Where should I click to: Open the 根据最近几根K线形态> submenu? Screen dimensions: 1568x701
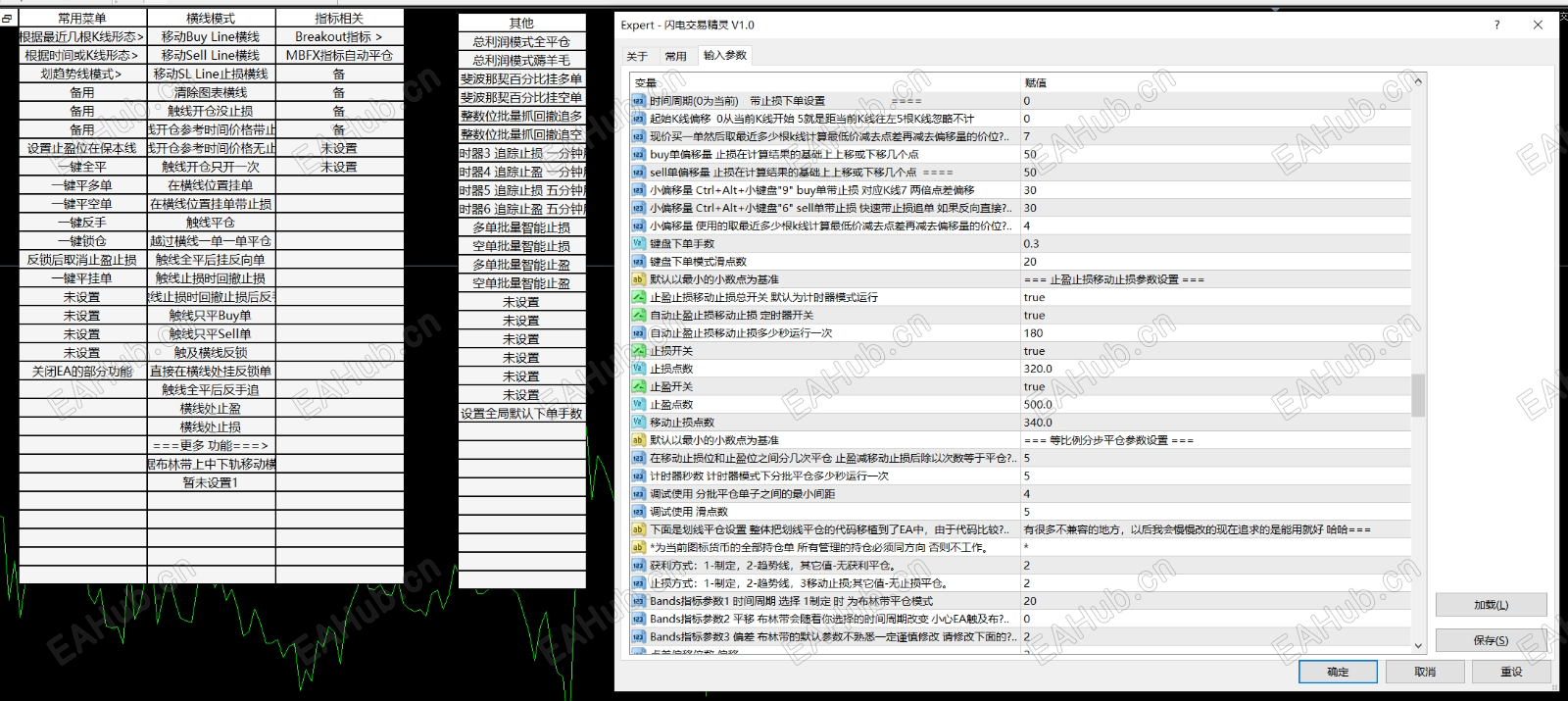pyautogui.click(x=82, y=36)
